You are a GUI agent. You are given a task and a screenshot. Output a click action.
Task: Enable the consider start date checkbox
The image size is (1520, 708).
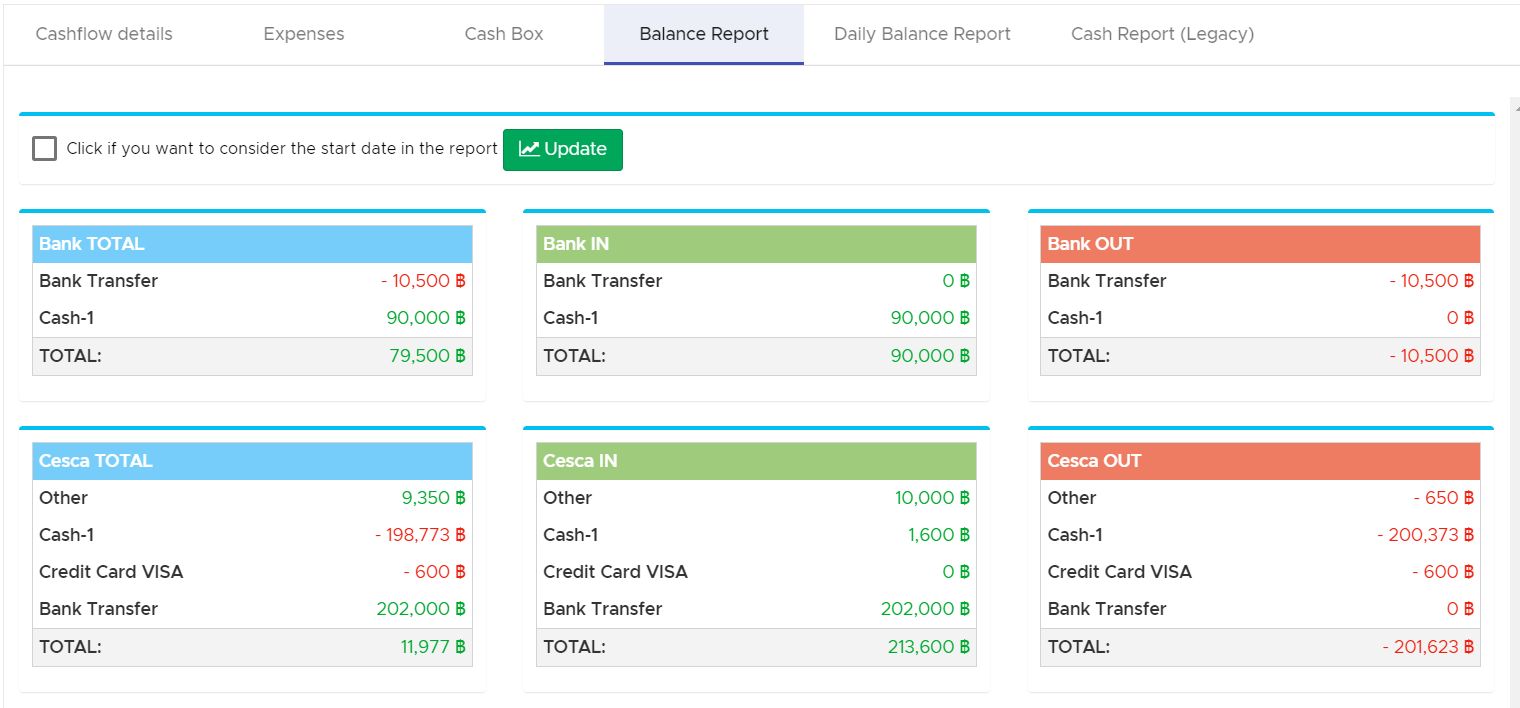click(44, 149)
